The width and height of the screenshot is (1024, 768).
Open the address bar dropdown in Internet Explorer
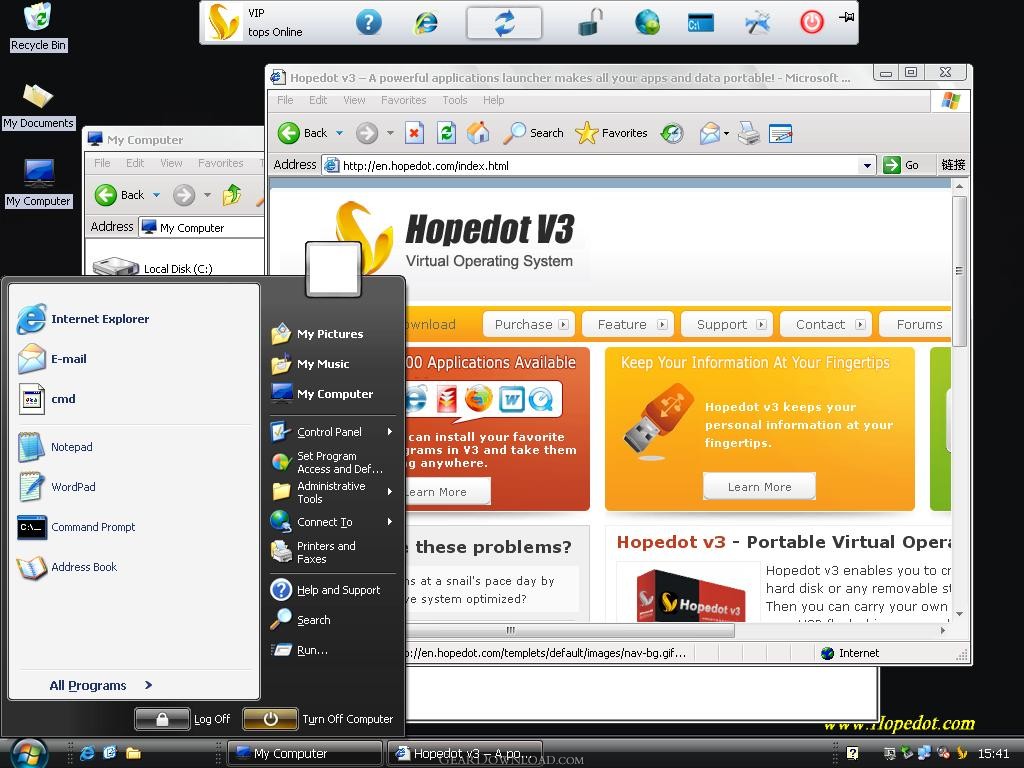tap(867, 166)
